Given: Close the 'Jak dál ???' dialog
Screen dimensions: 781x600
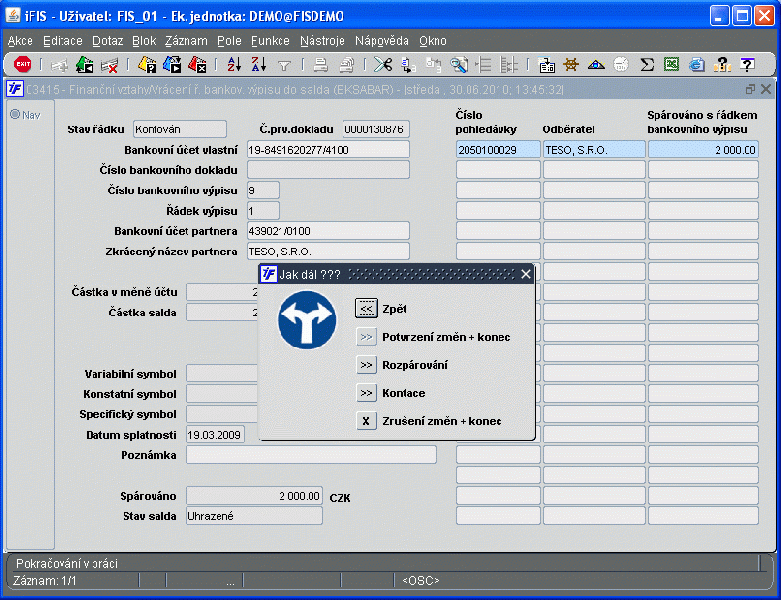Looking at the screenshot, I should (526, 274).
